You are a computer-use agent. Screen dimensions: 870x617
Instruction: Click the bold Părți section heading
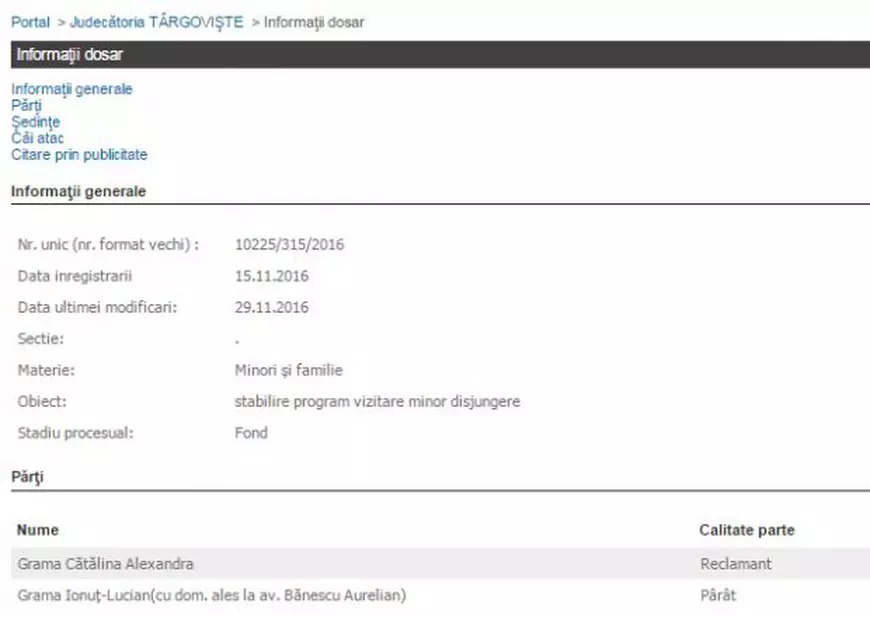point(27,477)
